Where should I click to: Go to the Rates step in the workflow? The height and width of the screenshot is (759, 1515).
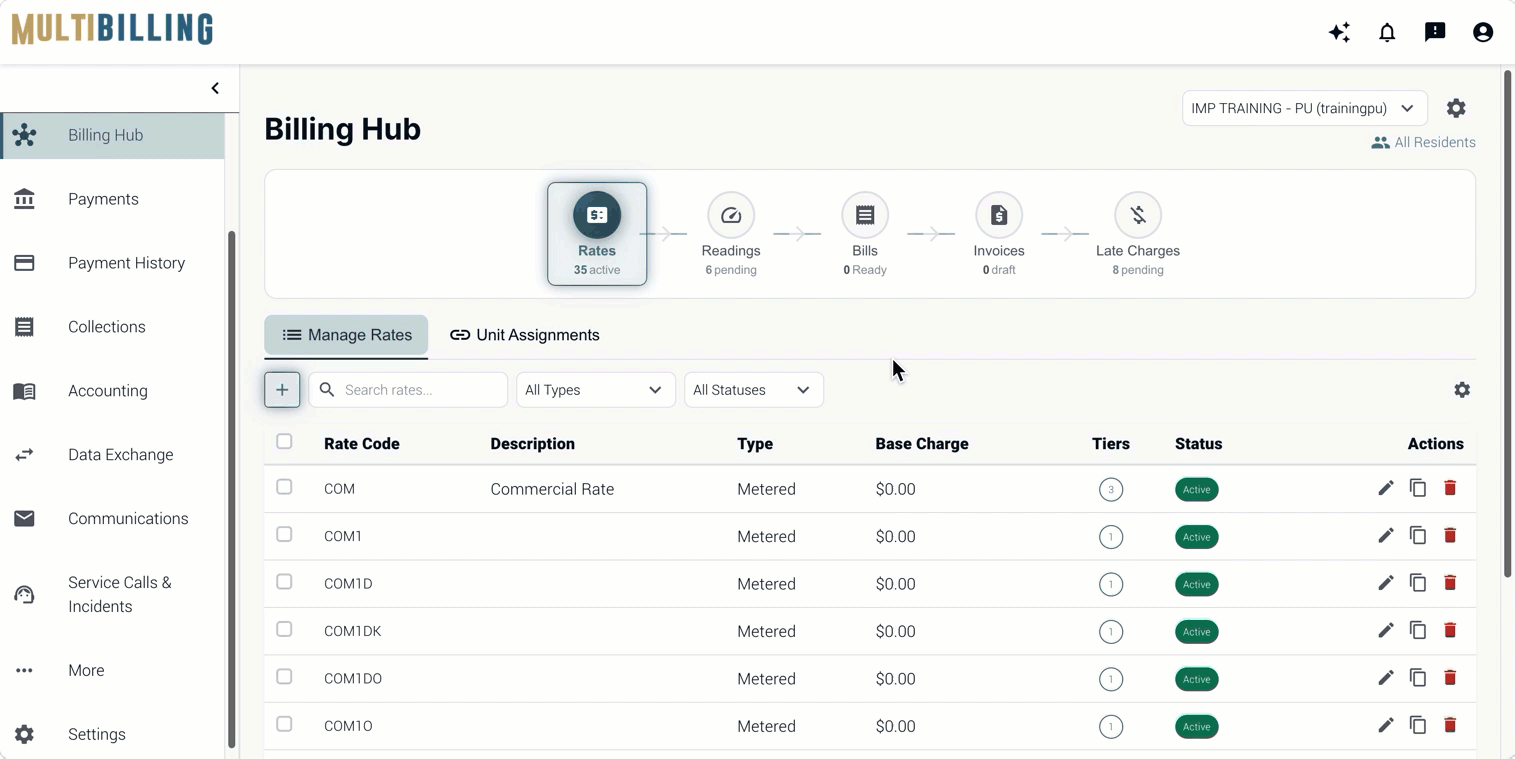[597, 233]
